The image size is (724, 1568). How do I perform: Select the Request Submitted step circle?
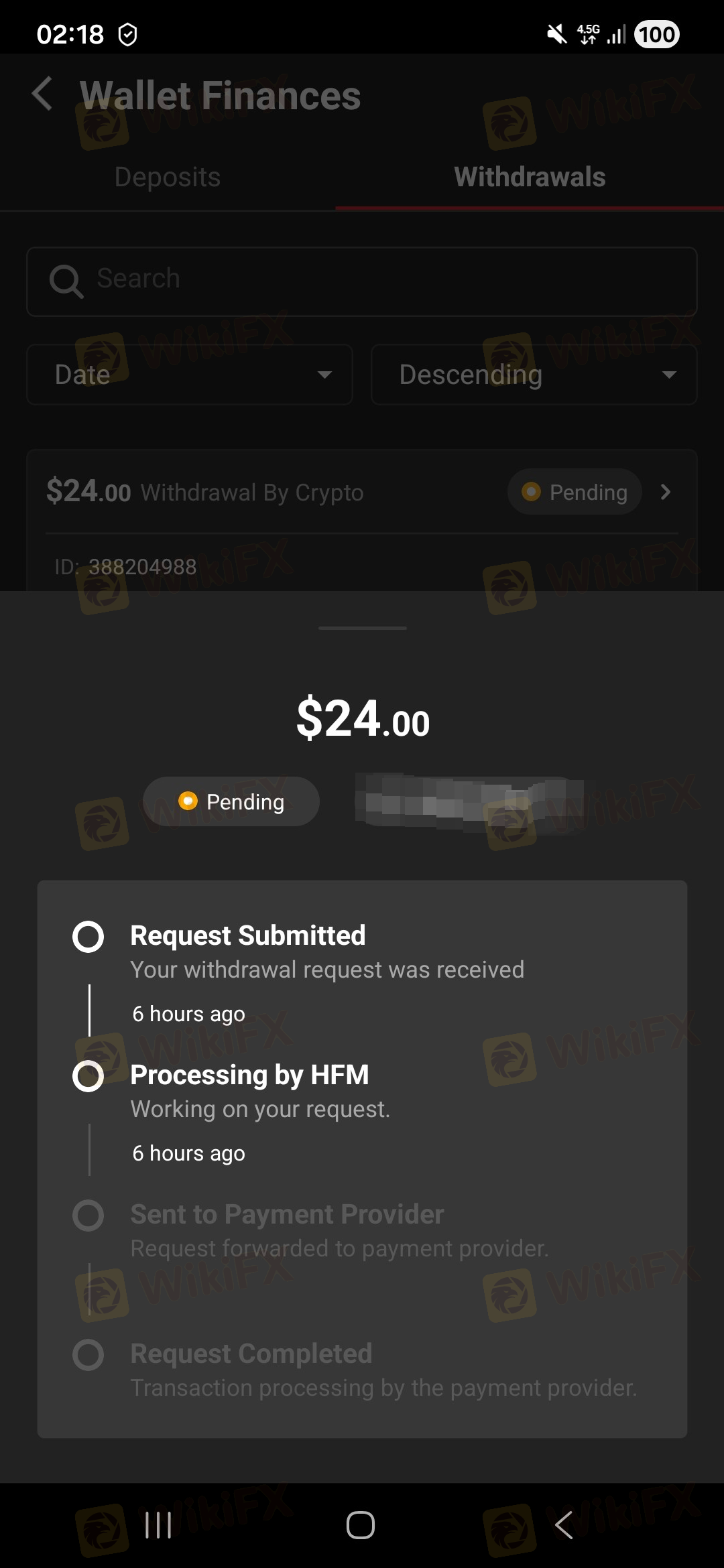tap(88, 936)
